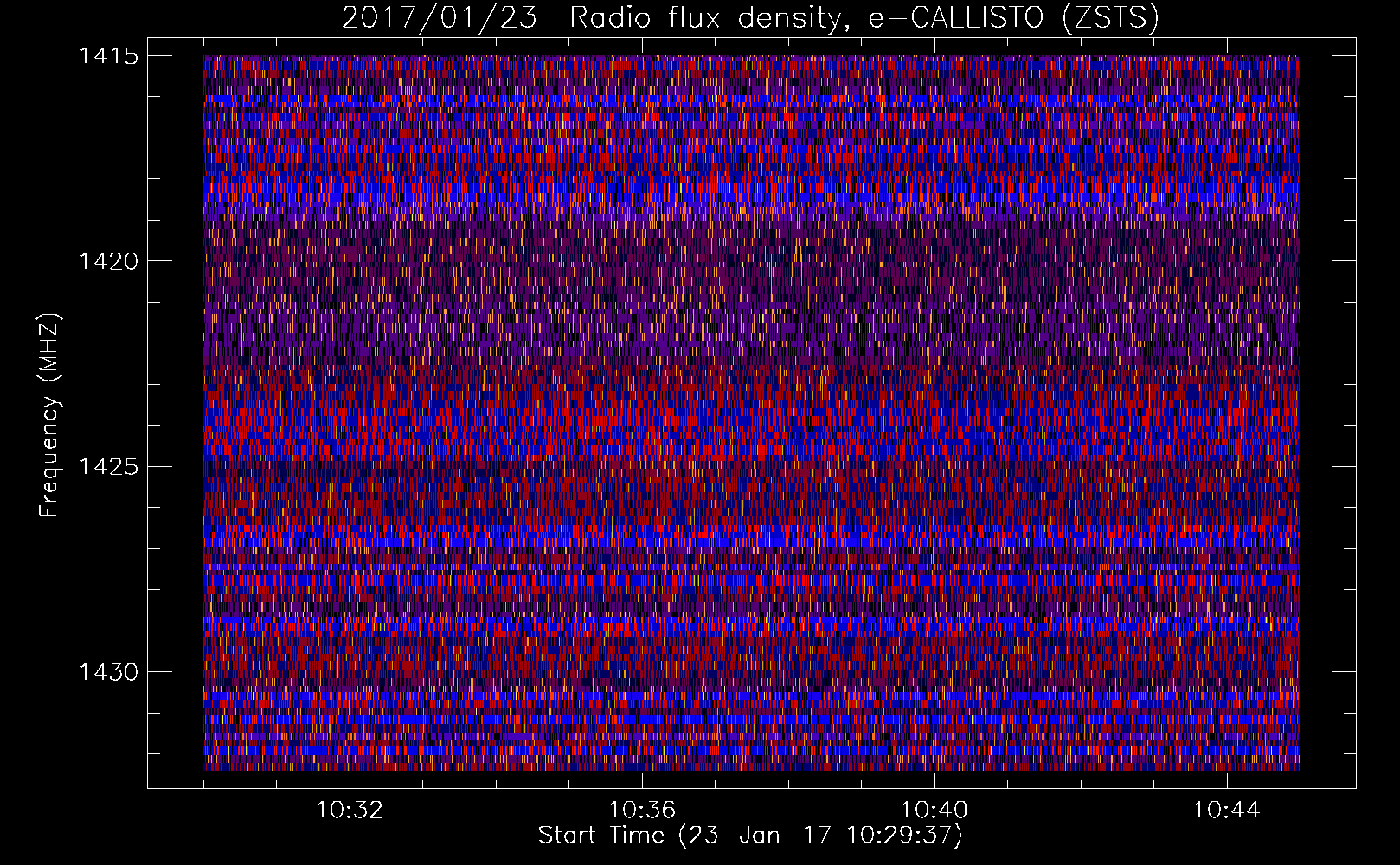1400x865 pixels.
Task: Click the plot title mentioning e-CALLISTO (ZSTS)
Action: [x=750, y=17]
